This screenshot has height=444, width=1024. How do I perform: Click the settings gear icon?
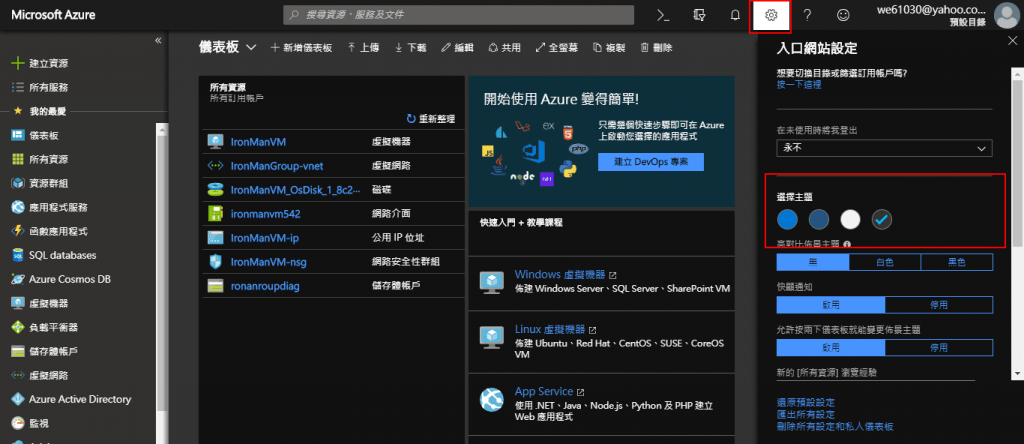(771, 16)
